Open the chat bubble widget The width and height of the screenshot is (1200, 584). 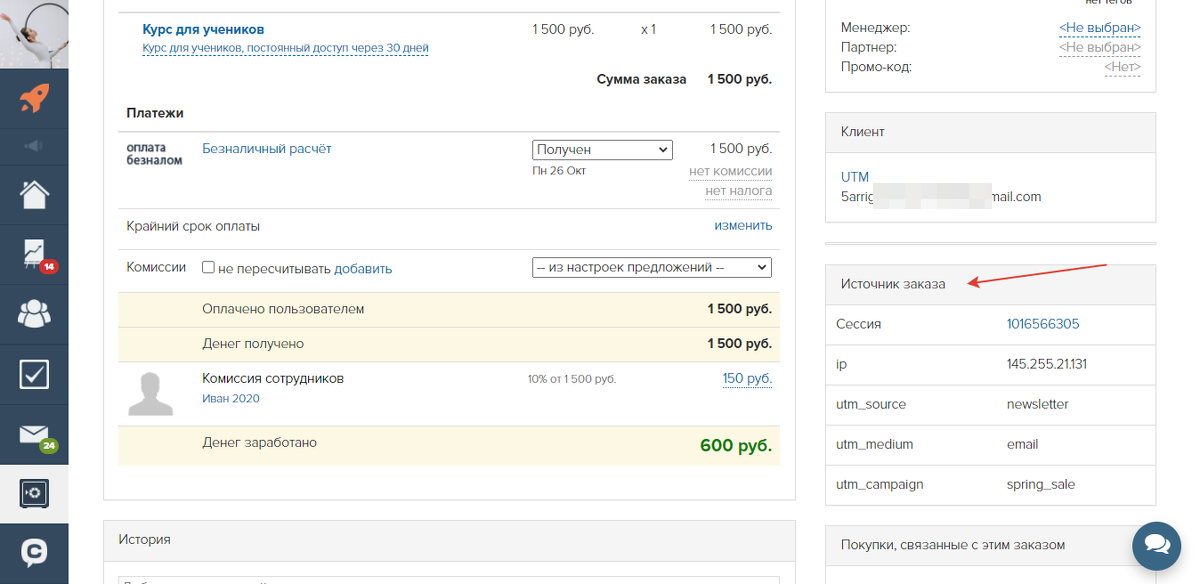point(1157,544)
